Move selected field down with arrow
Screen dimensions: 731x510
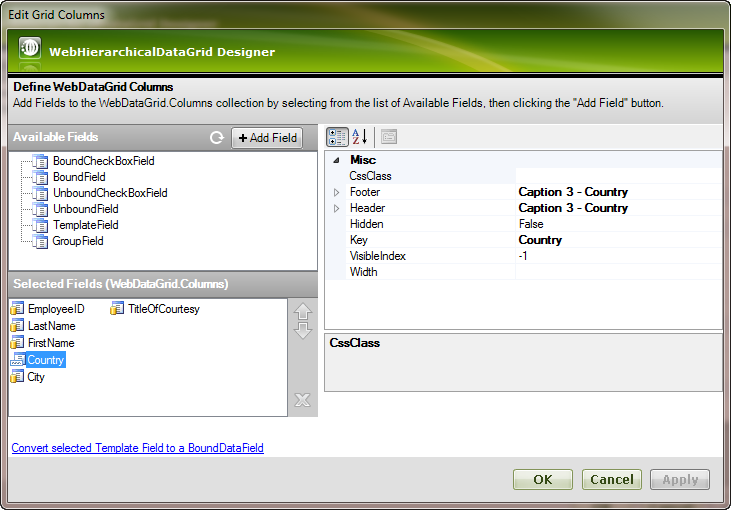pos(303,331)
